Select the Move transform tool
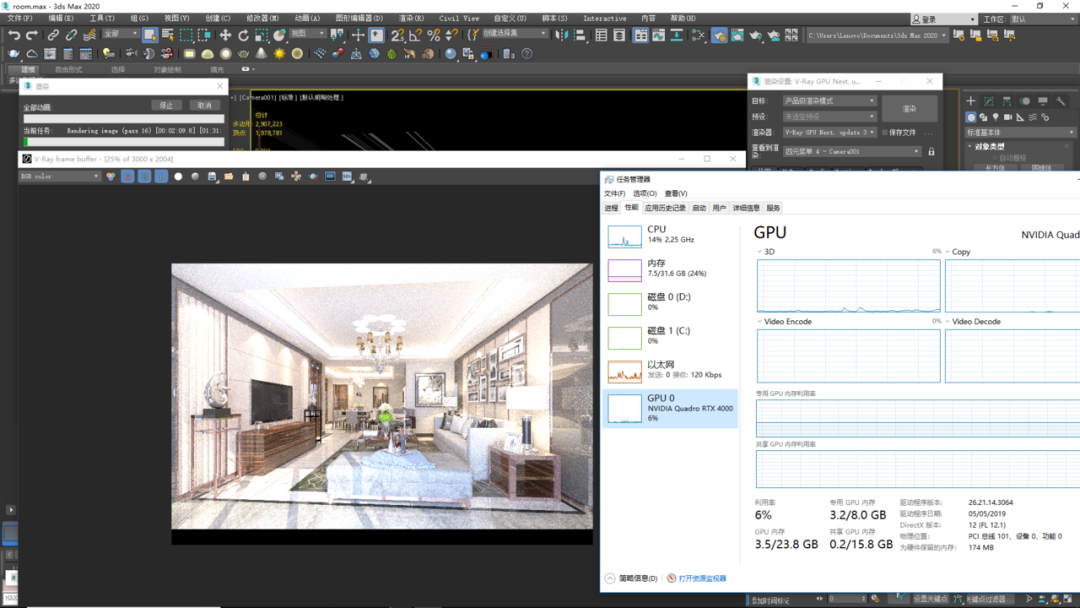Image resolution: width=1080 pixels, height=608 pixels. click(x=225, y=34)
